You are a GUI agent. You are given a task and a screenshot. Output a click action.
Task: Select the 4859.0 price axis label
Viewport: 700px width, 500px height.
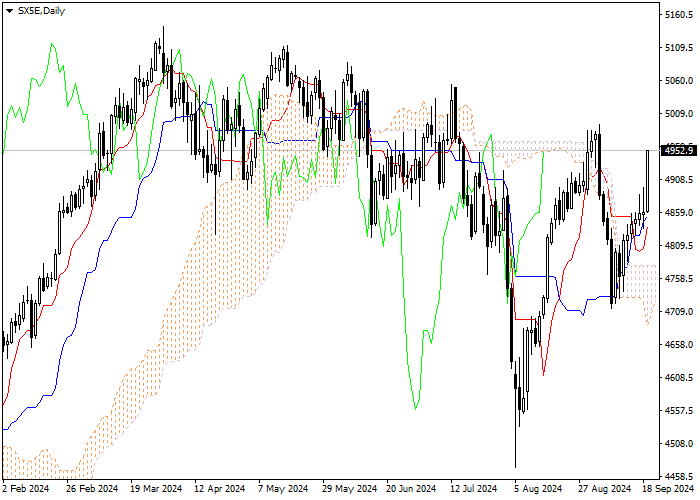pos(679,213)
